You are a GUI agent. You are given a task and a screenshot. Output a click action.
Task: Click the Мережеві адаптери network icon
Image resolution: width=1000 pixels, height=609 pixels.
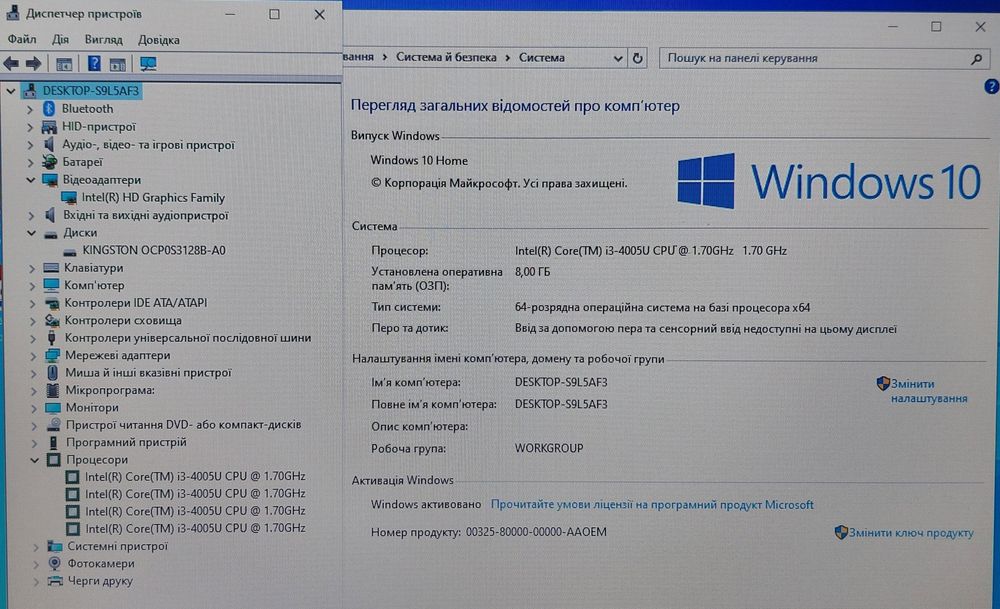coord(52,355)
